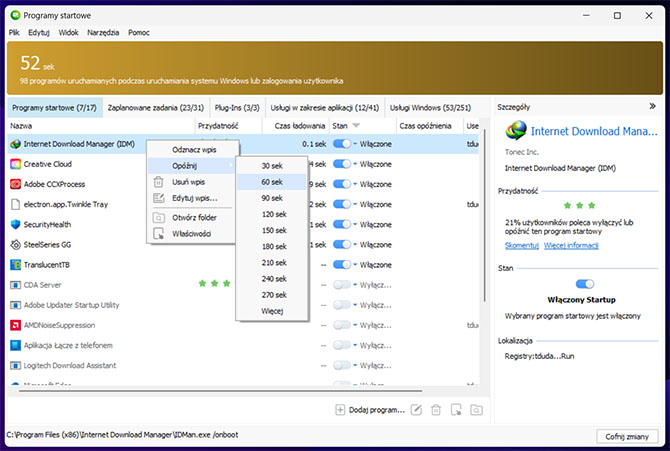Open the state dropdown arrow for Creative Cloud
This screenshot has height=451, width=670.
tap(355, 164)
